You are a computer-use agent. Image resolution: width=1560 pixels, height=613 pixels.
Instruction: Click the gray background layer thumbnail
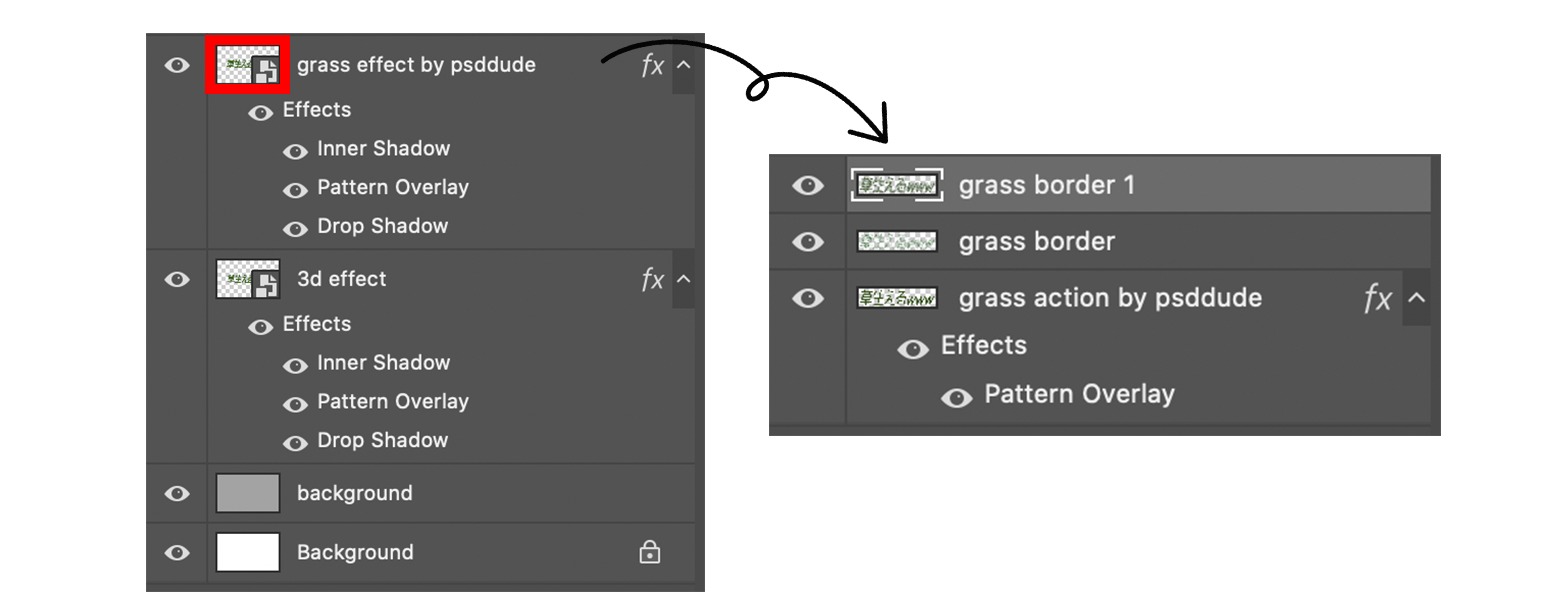247,493
